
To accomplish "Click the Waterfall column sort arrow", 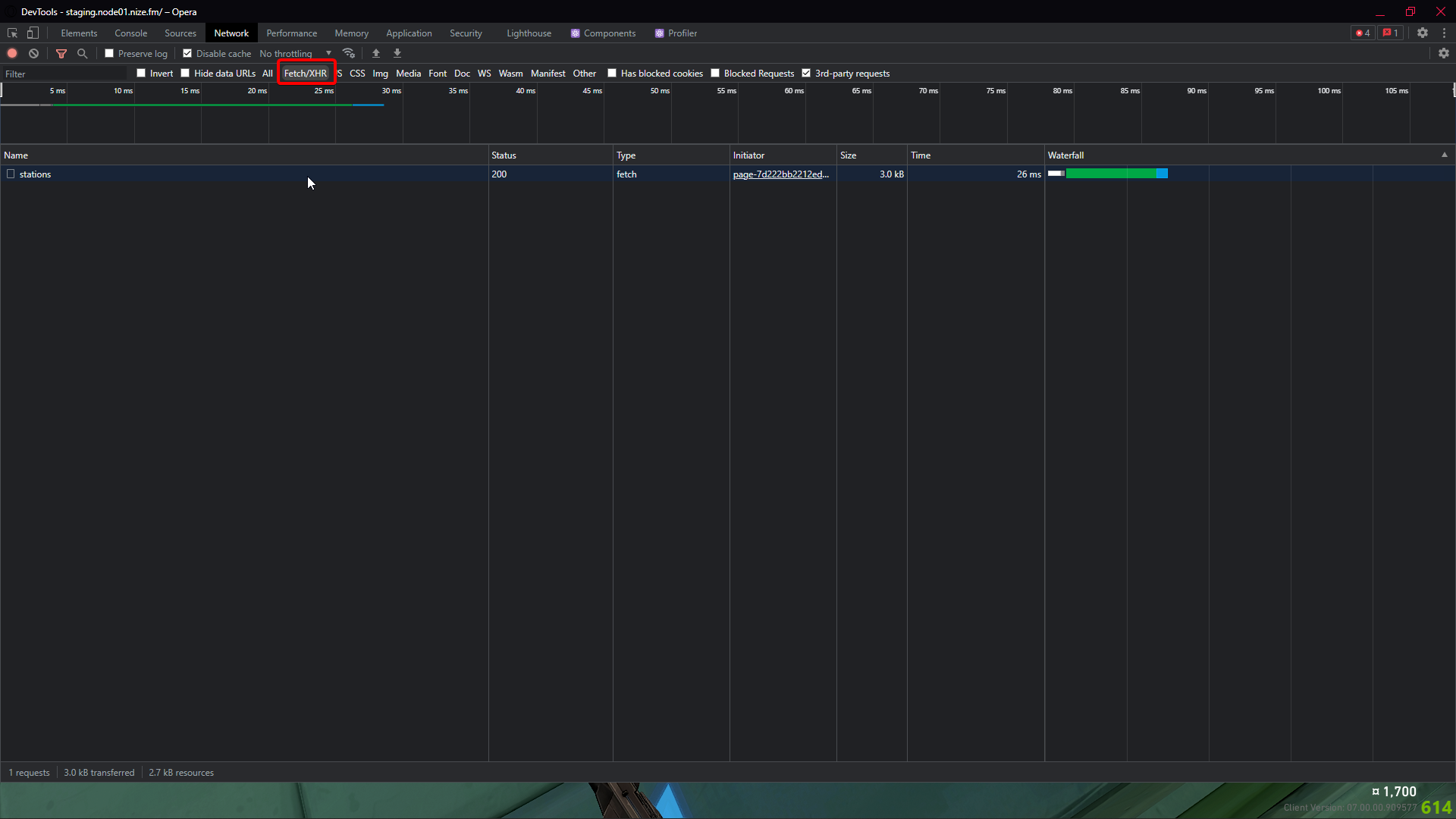I will (1444, 155).
